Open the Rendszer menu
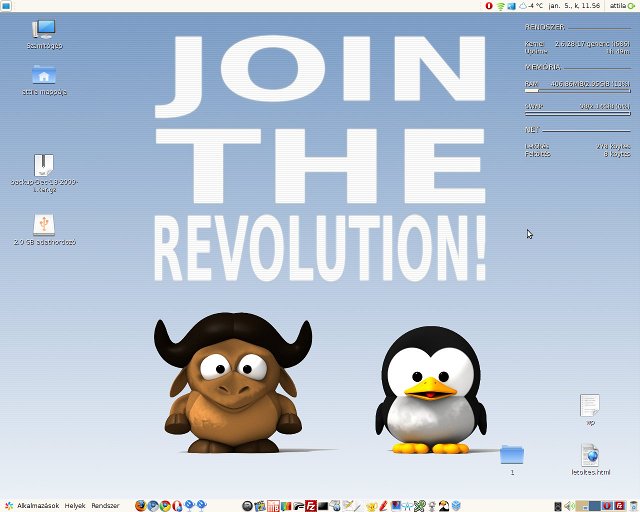The height and width of the screenshot is (512, 640). pyautogui.click(x=105, y=505)
